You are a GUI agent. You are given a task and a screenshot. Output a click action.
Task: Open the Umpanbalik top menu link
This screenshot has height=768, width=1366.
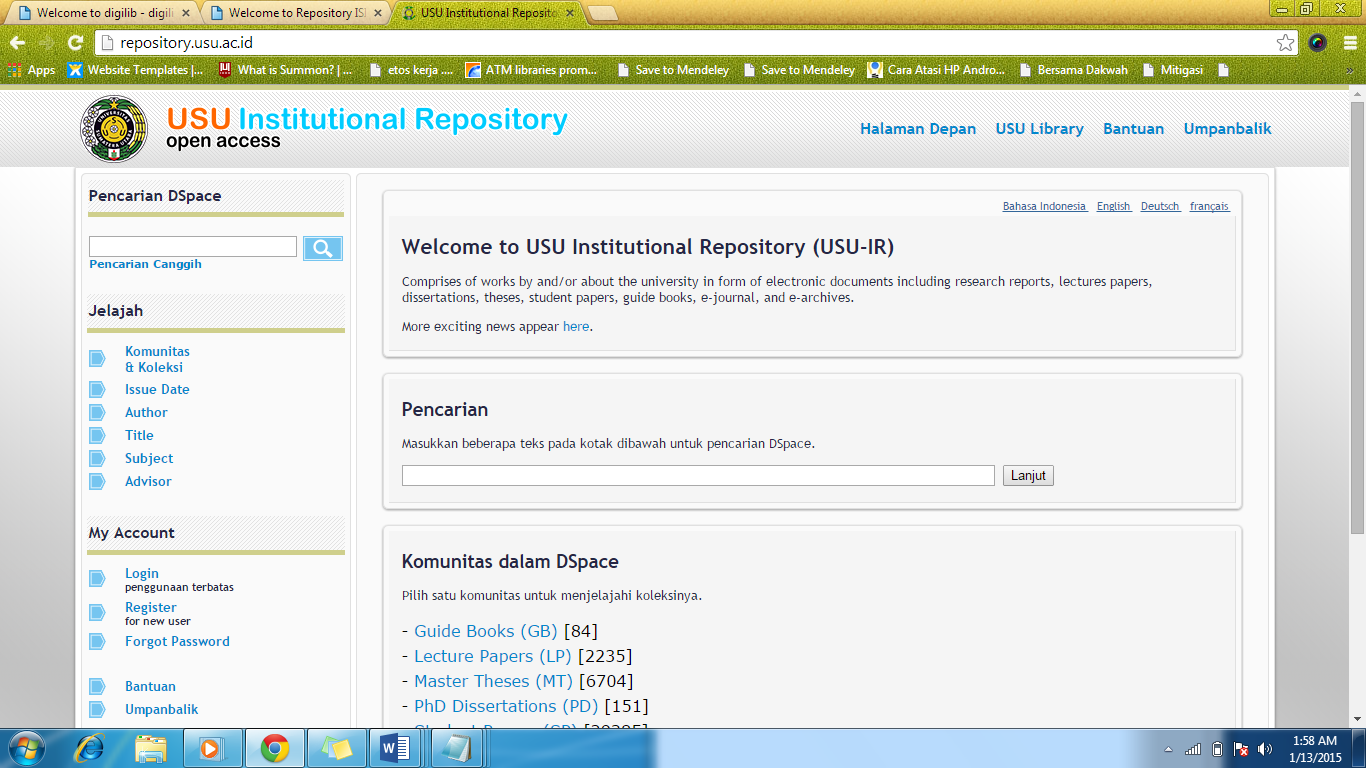[1228, 129]
